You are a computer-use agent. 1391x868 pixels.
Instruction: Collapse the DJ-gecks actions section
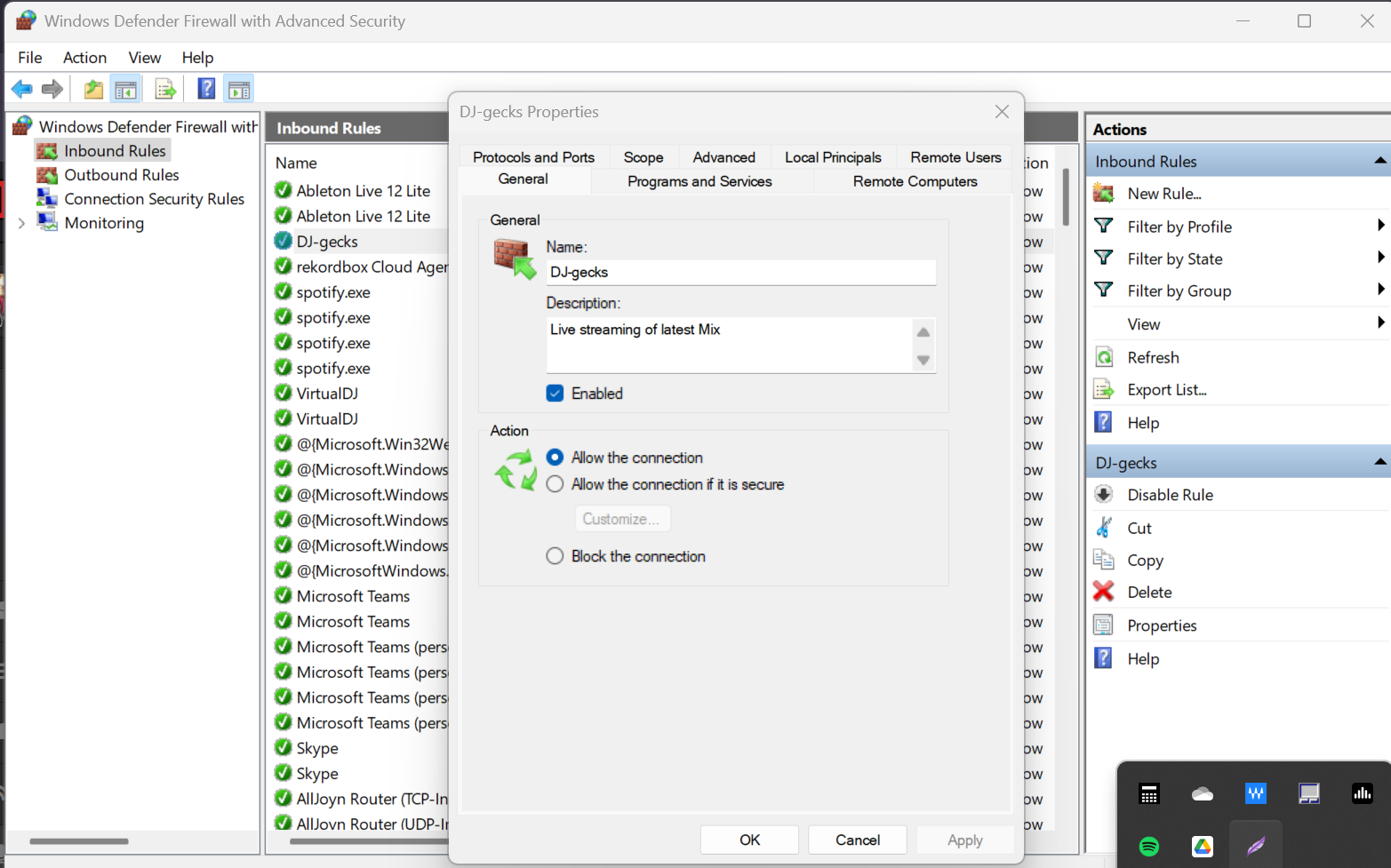pyautogui.click(x=1379, y=462)
